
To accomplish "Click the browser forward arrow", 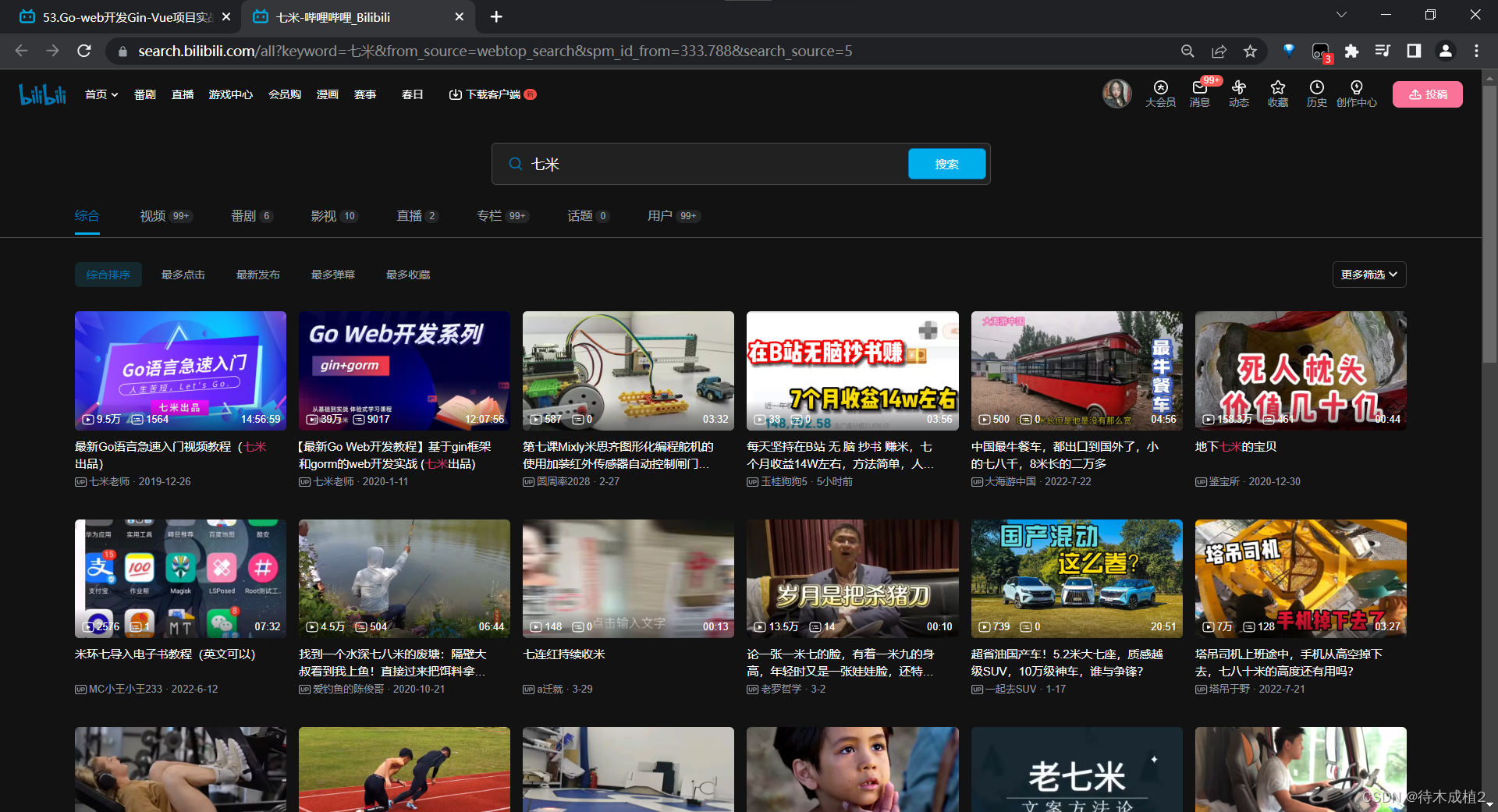I will point(52,51).
